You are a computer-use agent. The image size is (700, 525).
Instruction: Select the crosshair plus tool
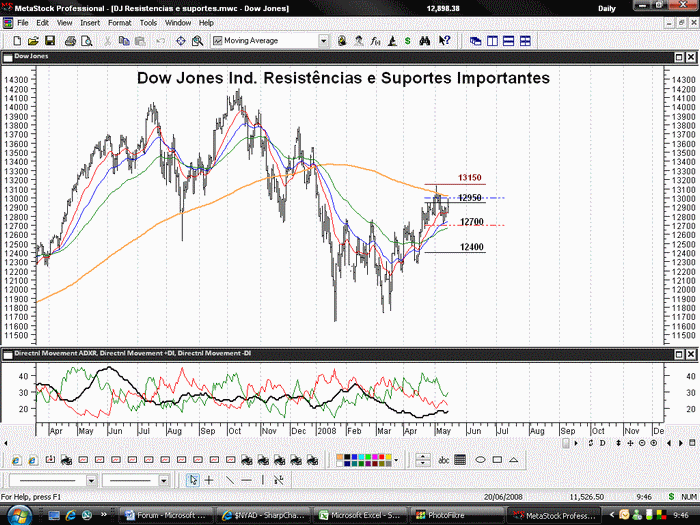pyautogui.click(x=208, y=480)
